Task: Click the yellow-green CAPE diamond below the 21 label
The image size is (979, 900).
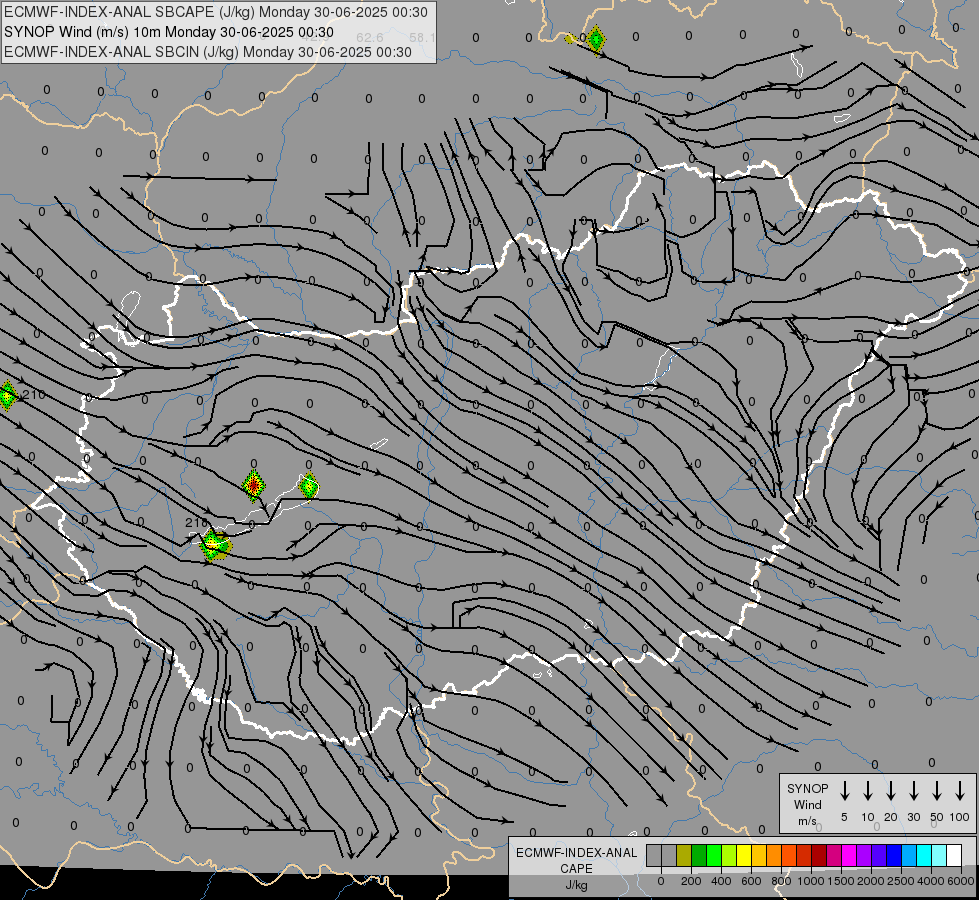Action: (214, 545)
